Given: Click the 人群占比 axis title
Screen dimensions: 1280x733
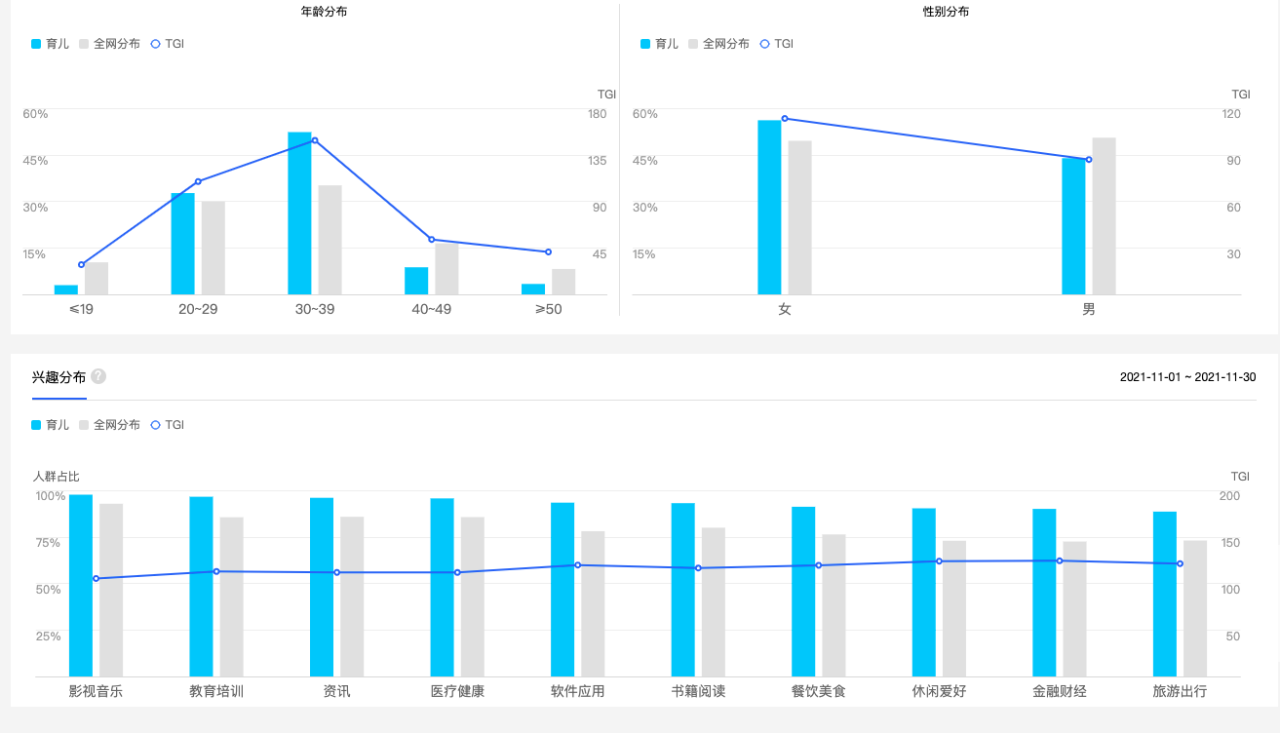Looking at the screenshot, I should [56, 476].
